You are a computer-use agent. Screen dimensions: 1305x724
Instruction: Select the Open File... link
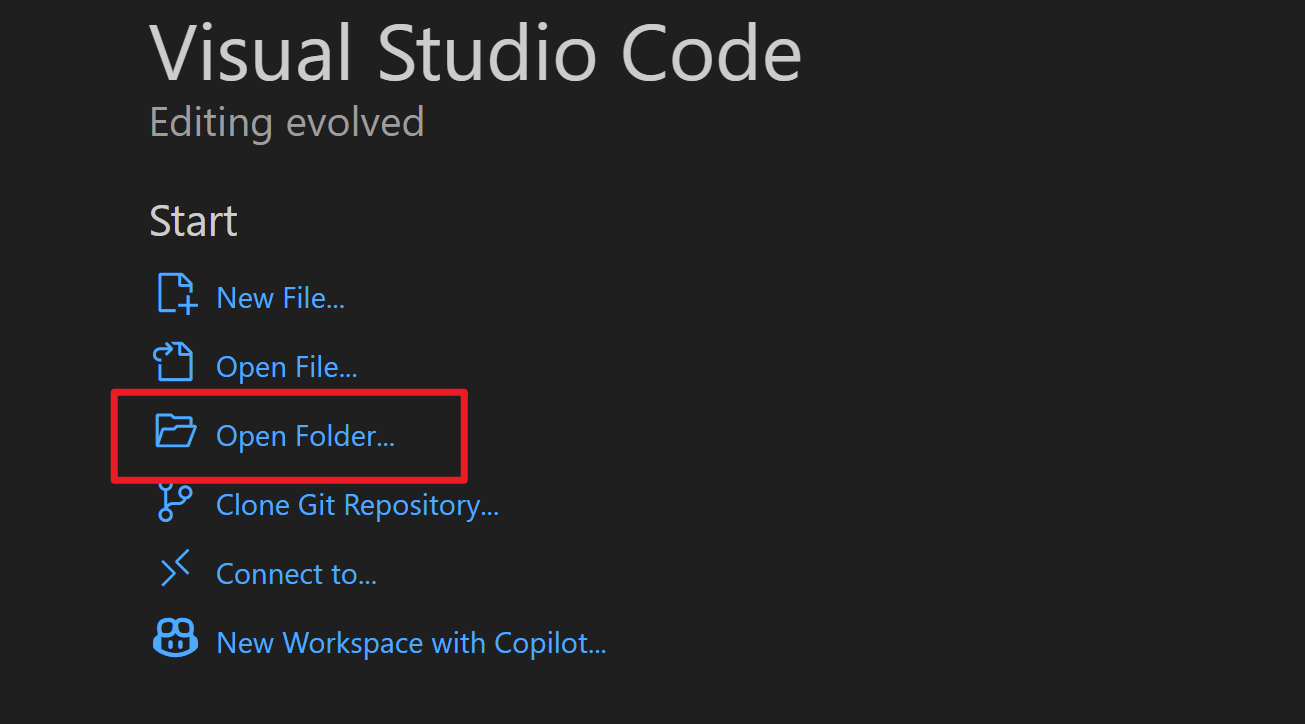click(287, 367)
